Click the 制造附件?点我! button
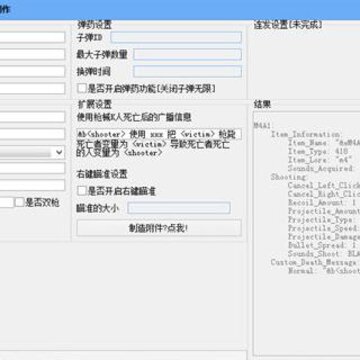The height and width of the screenshot is (360, 360). point(159,228)
